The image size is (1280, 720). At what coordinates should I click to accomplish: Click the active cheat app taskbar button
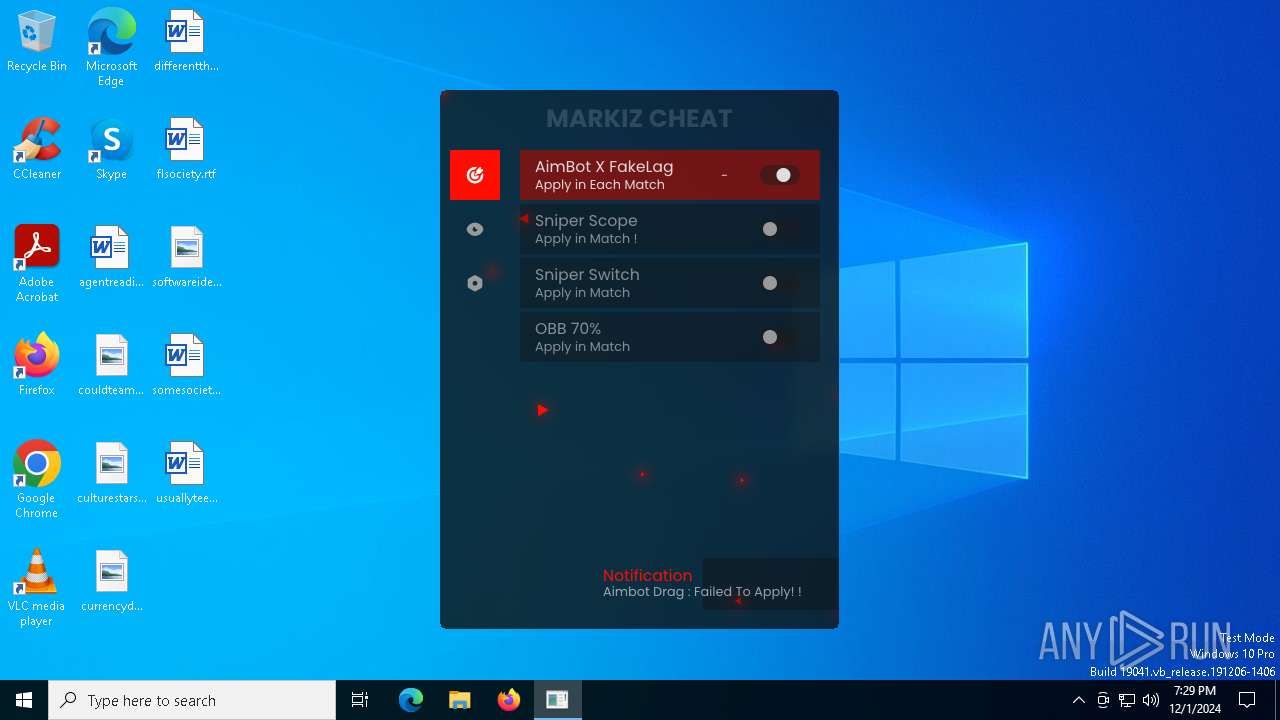[x=557, y=700]
